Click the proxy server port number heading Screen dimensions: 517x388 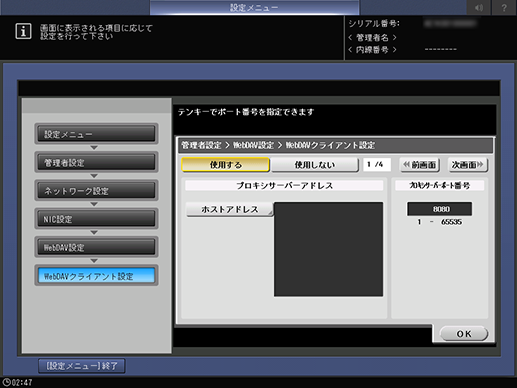point(440,186)
